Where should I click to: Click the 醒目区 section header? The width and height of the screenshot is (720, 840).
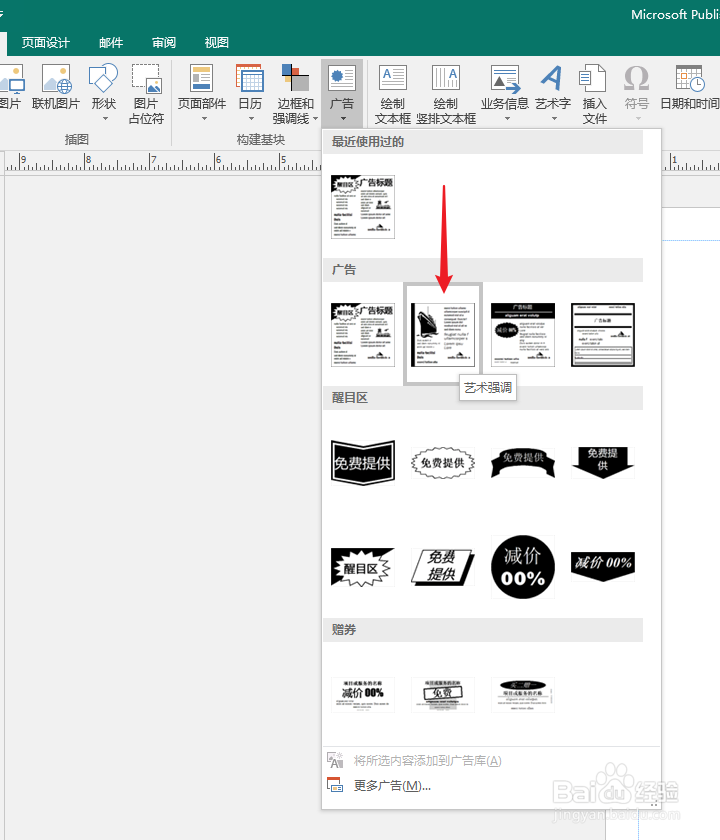483,398
